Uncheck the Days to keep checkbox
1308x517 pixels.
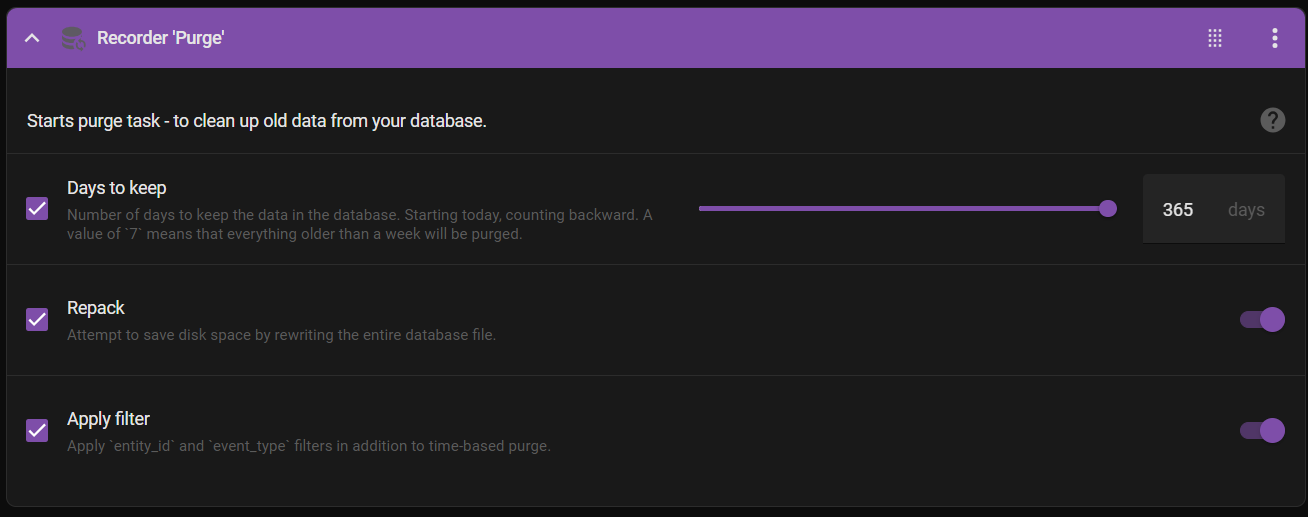pos(37,208)
